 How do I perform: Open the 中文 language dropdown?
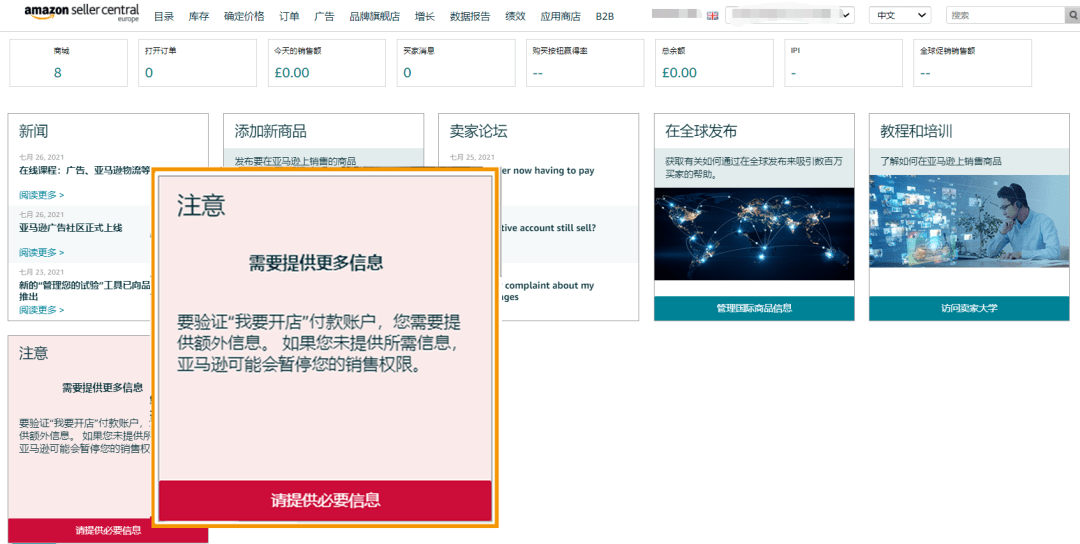899,16
